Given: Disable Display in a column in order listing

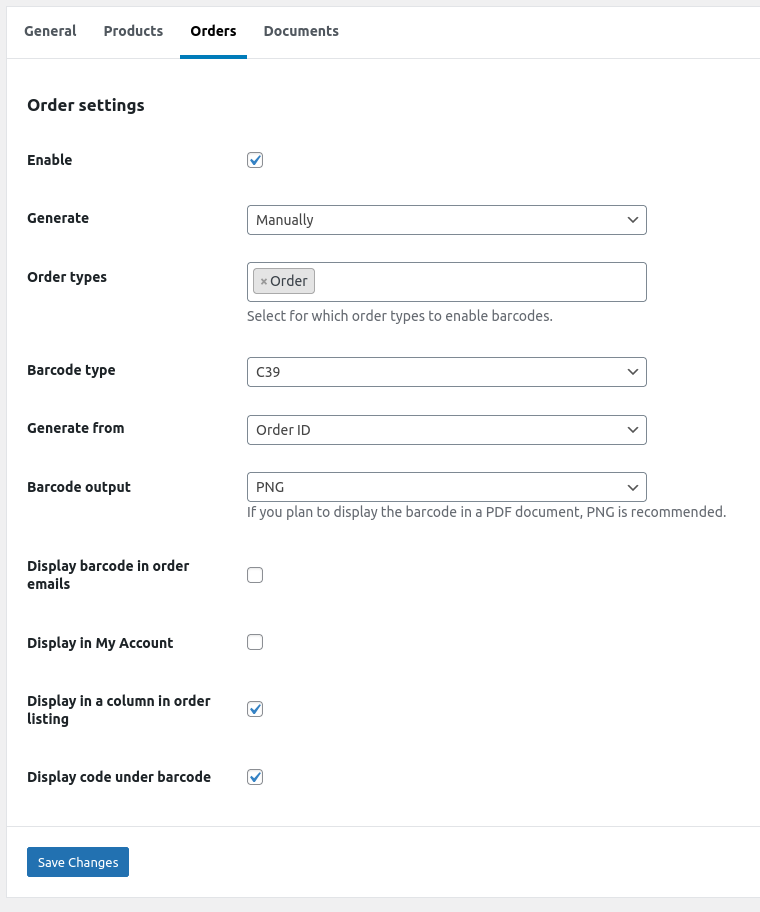Looking at the screenshot, I should (255, 709).
